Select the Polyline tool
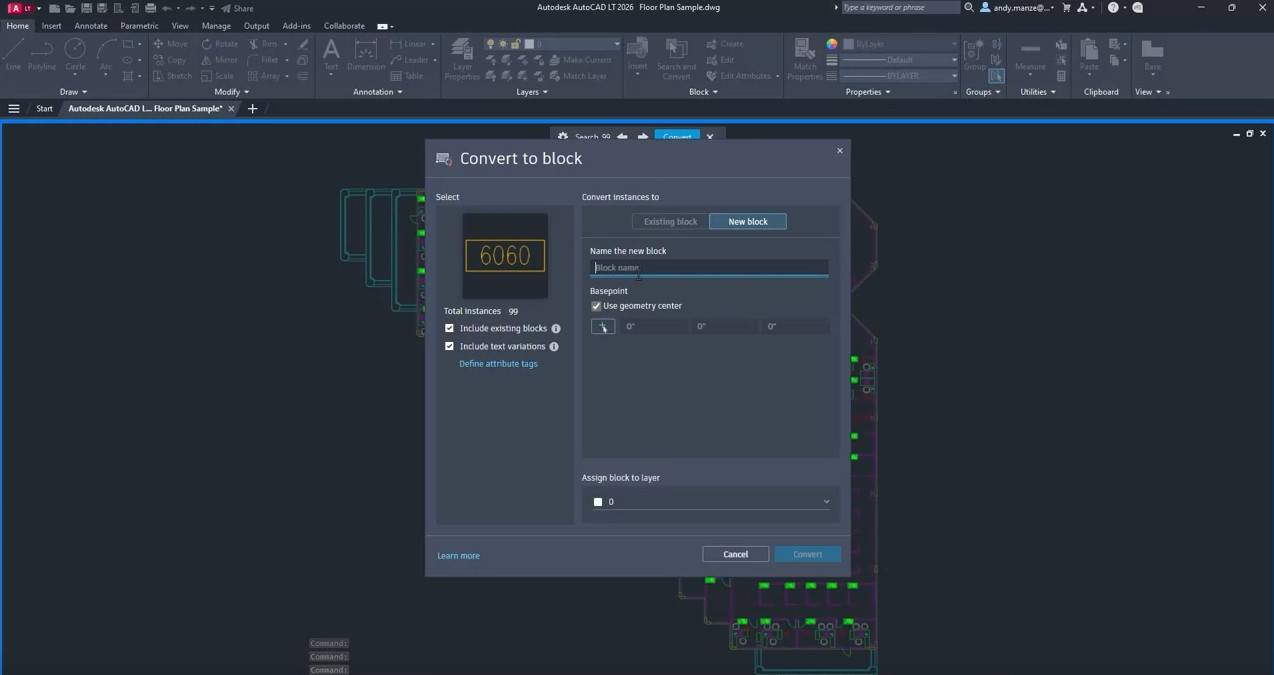 pyautogui.click(x=42, y=55)
